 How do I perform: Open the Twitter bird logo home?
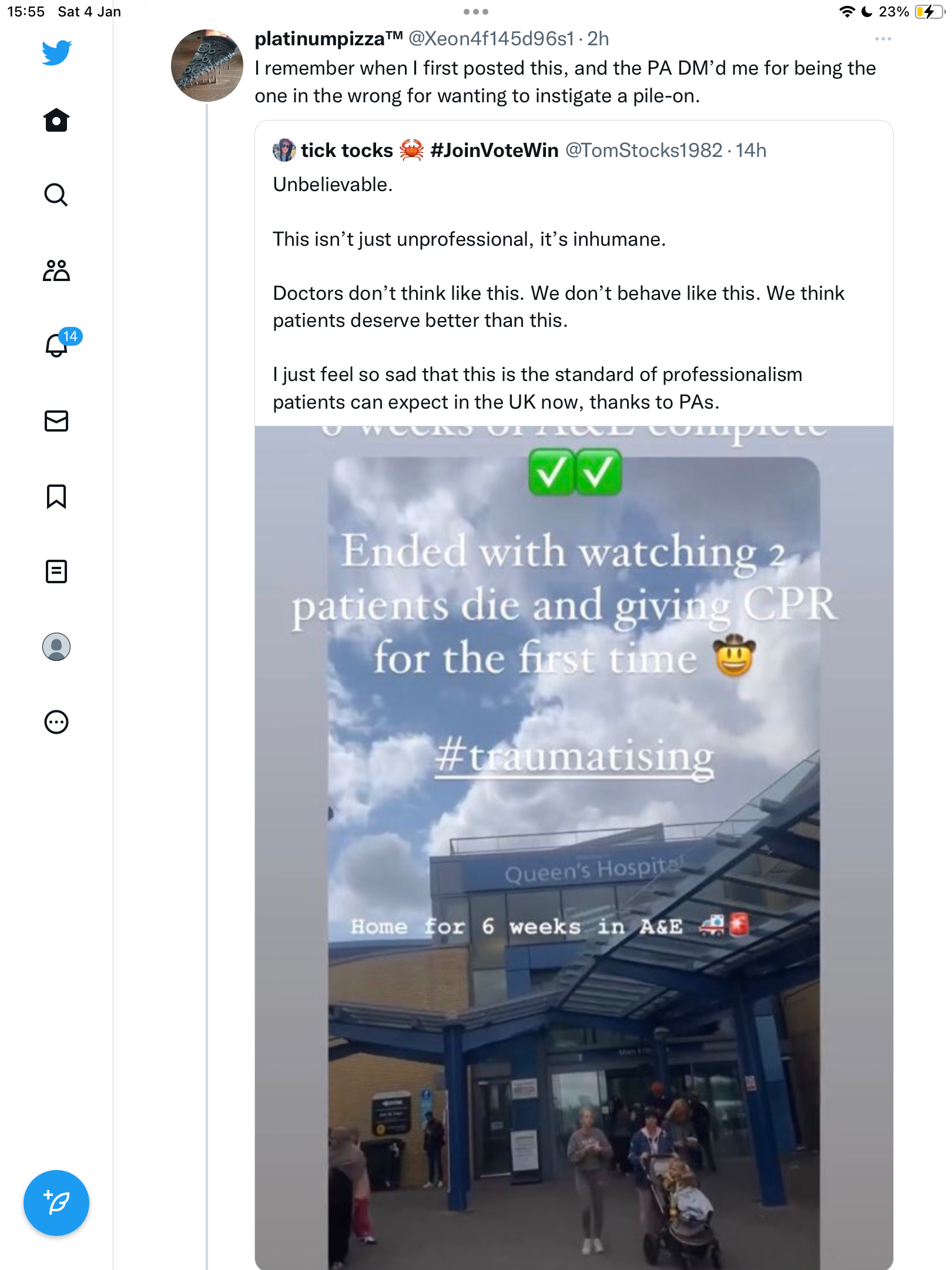[x=56, y=52]
